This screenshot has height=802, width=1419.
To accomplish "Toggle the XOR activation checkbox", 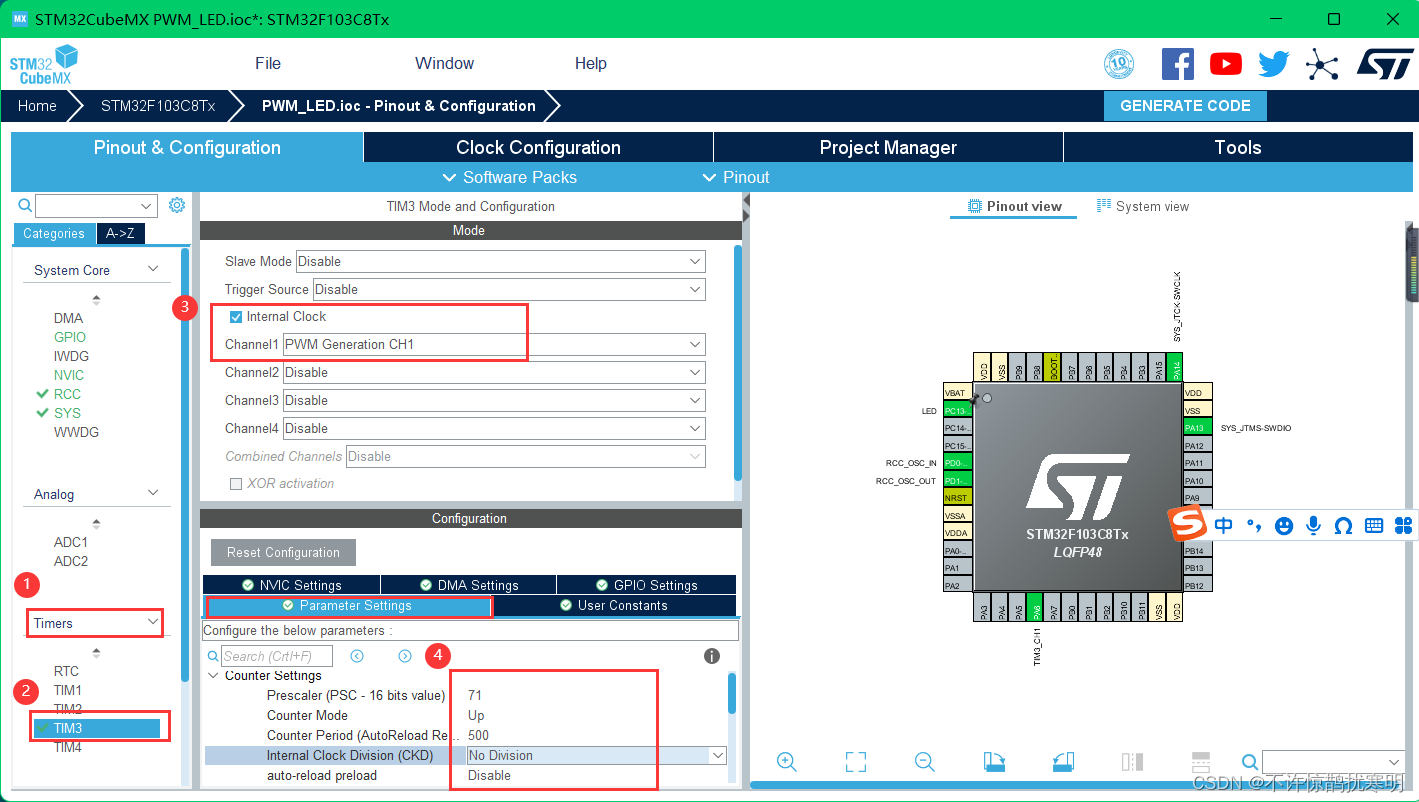I will click(x=236, y=483).
